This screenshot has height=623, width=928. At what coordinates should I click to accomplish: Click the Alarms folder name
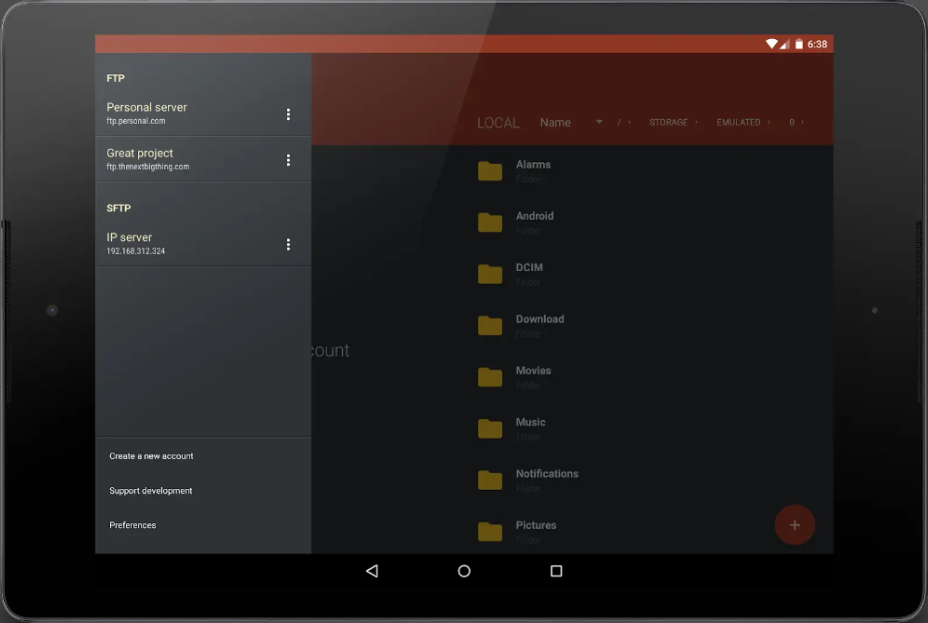click(x=533, y=164)
